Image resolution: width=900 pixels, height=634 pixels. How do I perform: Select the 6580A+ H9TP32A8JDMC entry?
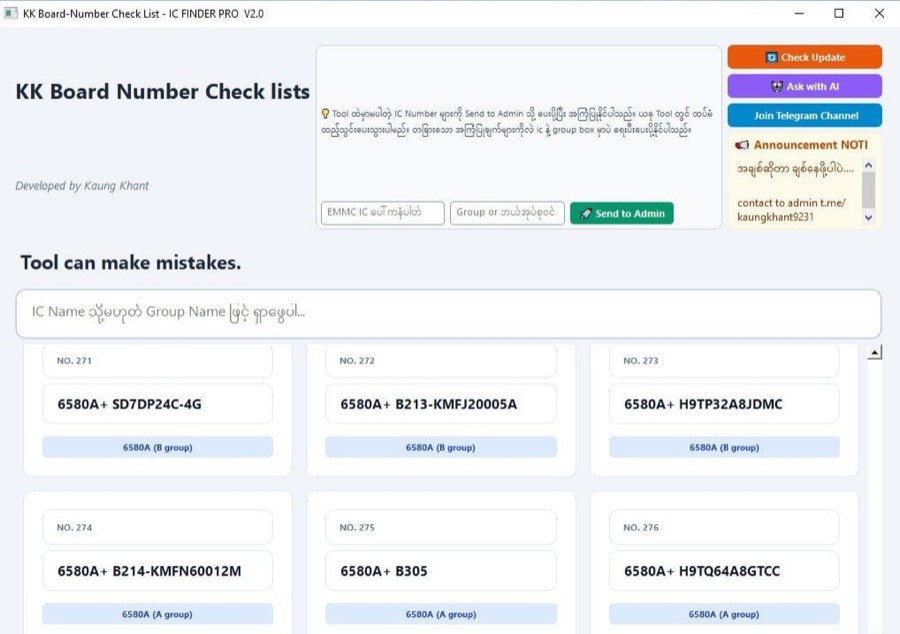tap(724, 404)
